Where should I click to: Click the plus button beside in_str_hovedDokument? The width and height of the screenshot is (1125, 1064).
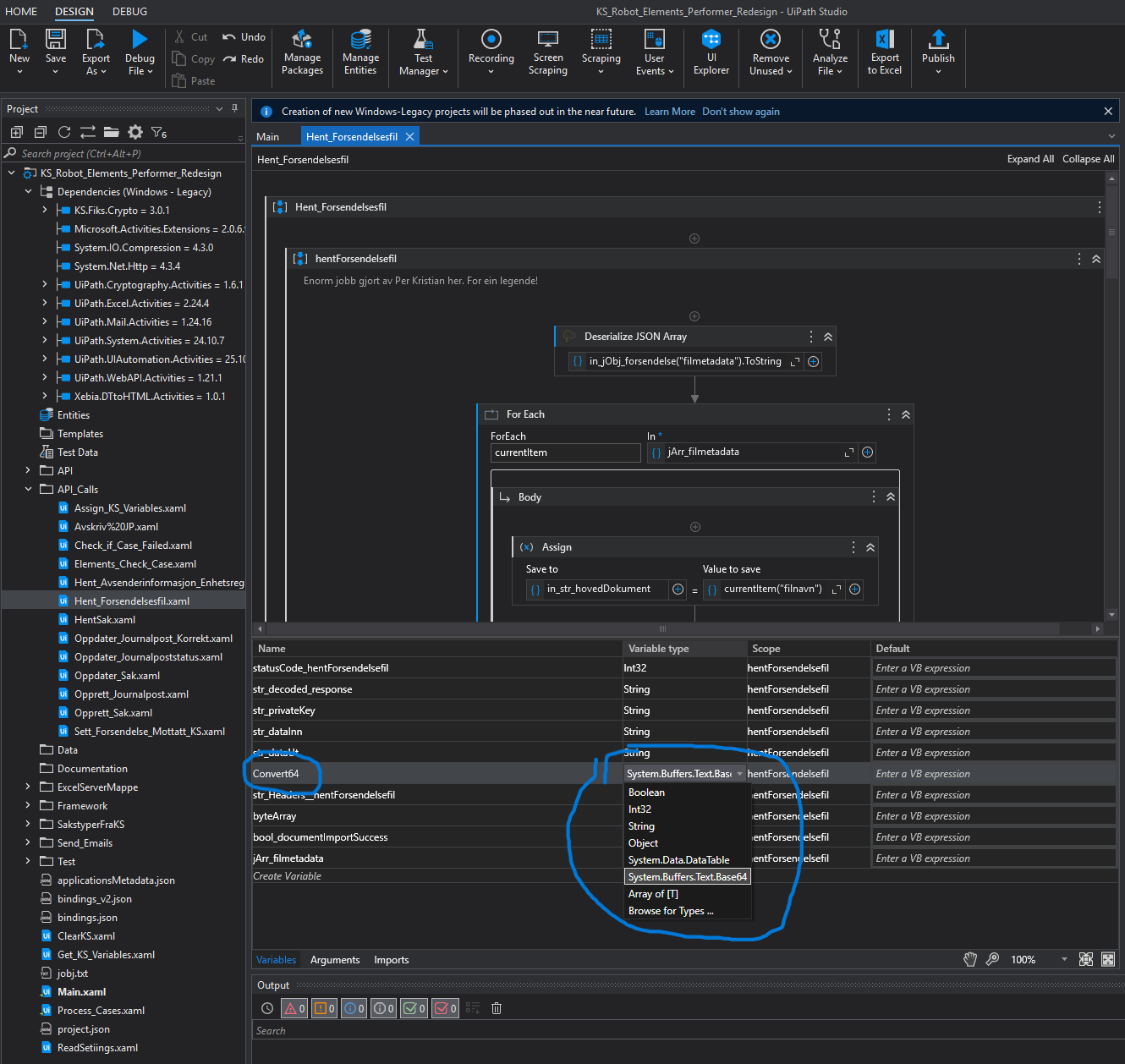[x=678, y=589]
